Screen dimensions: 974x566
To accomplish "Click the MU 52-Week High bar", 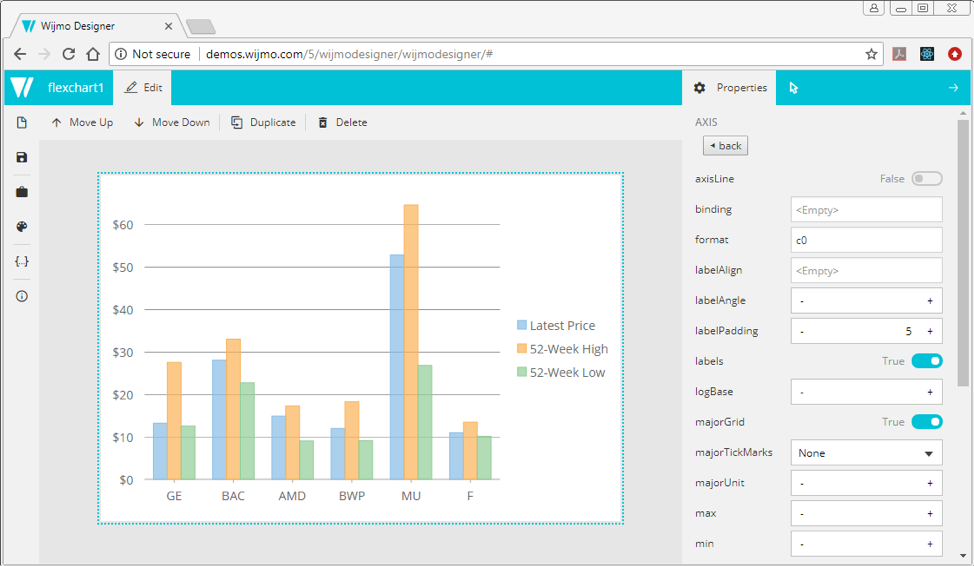I will (x=411, y=342).
